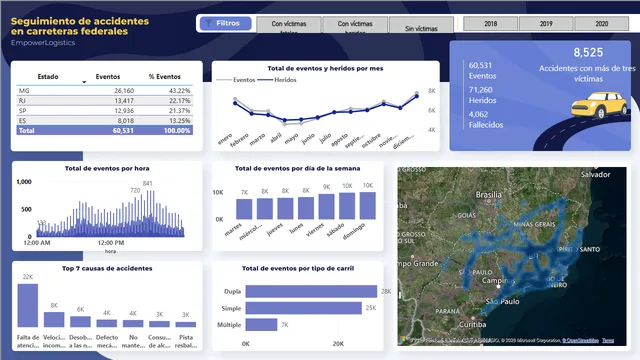The width and height of the screenshot is (640, 360).
Task: Select the Consumo de alcohol cause bar
Action: point(159,324)
